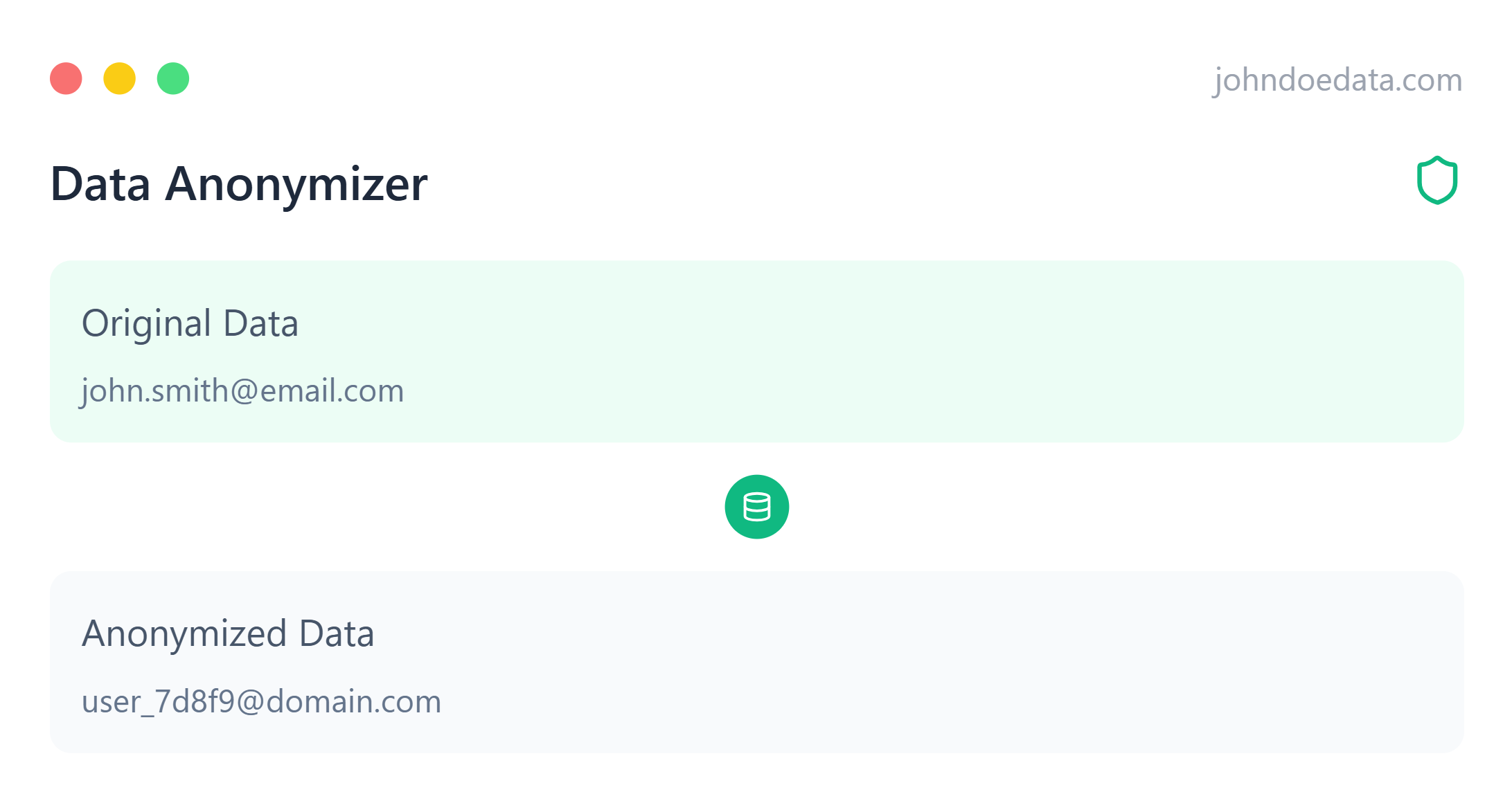Click the @ symbol in the anonymized email

tap(251, 702)
